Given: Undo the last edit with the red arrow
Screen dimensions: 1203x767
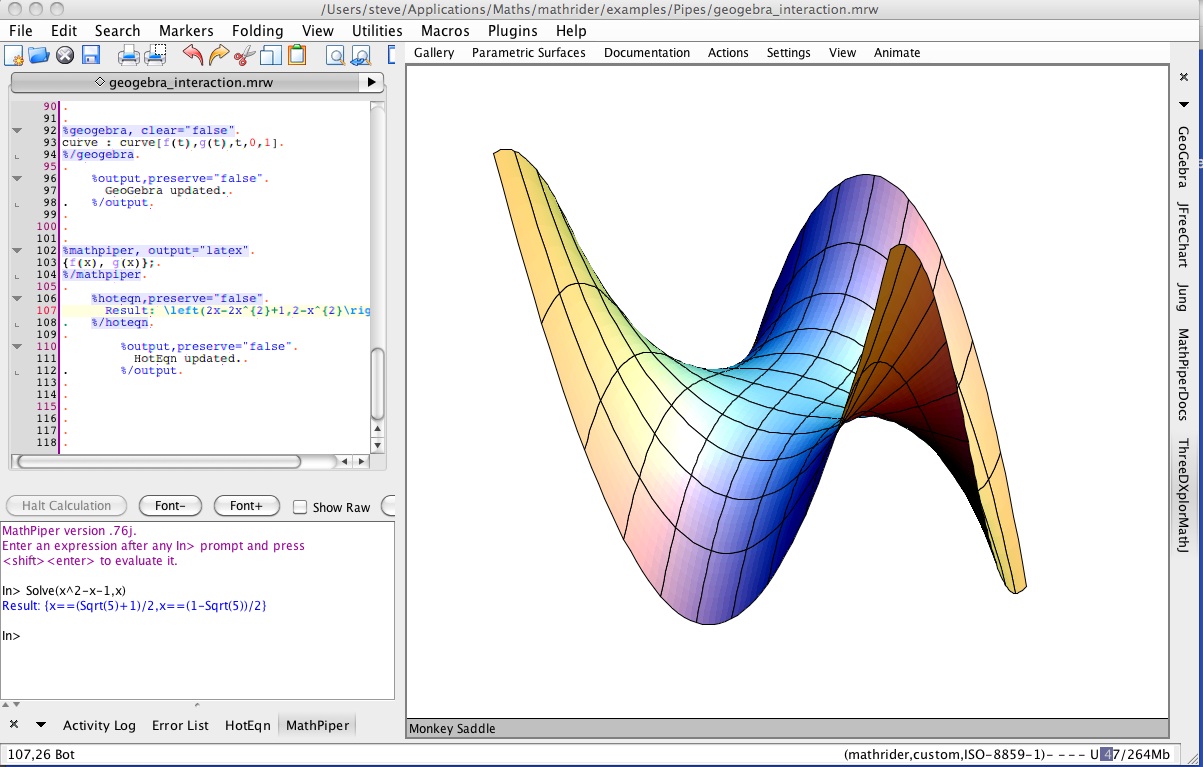Looking at the screenshot, I should (193, 55).
